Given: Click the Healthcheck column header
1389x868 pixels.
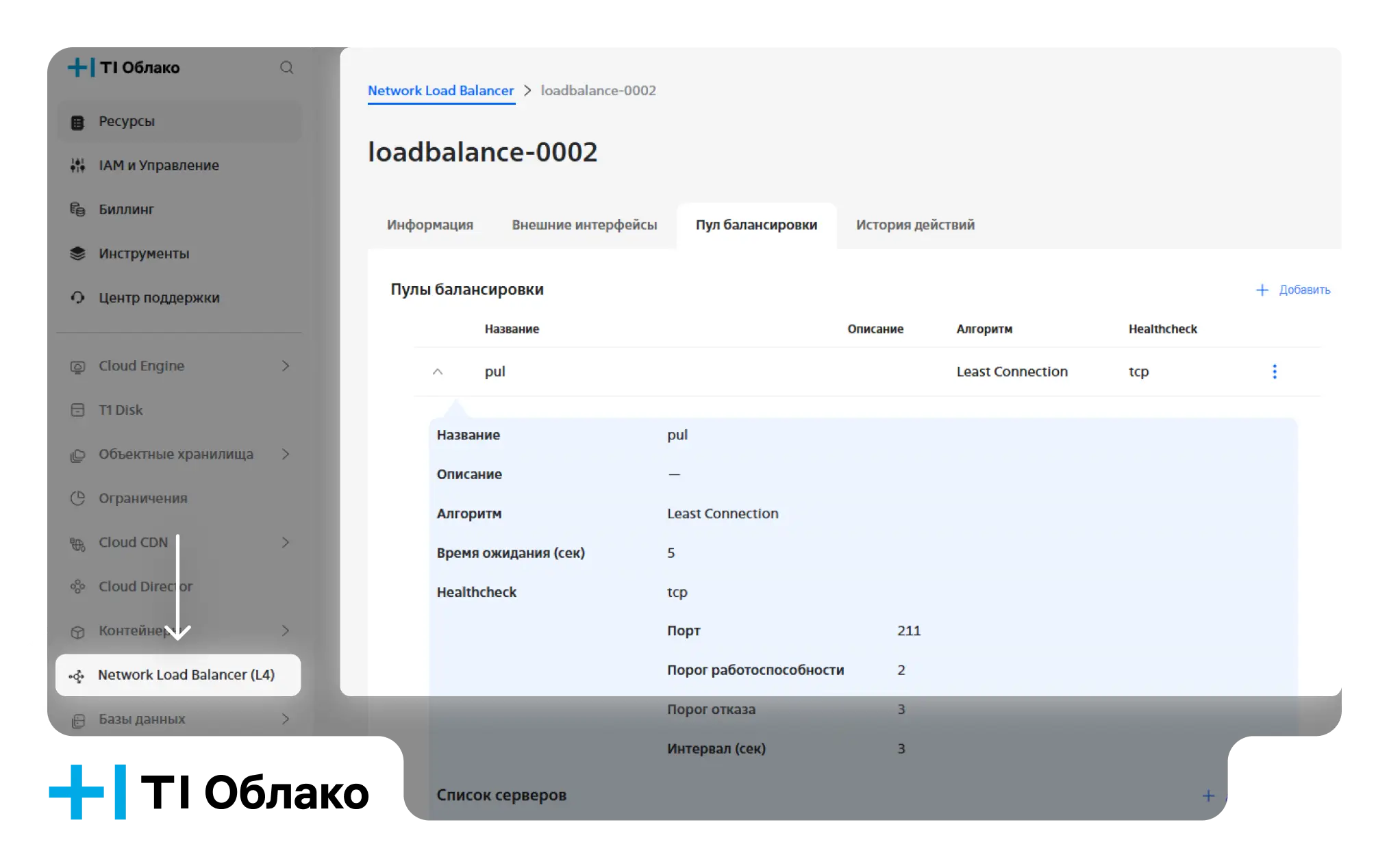Looking at the screenshot, I should tap(1163, 329).
